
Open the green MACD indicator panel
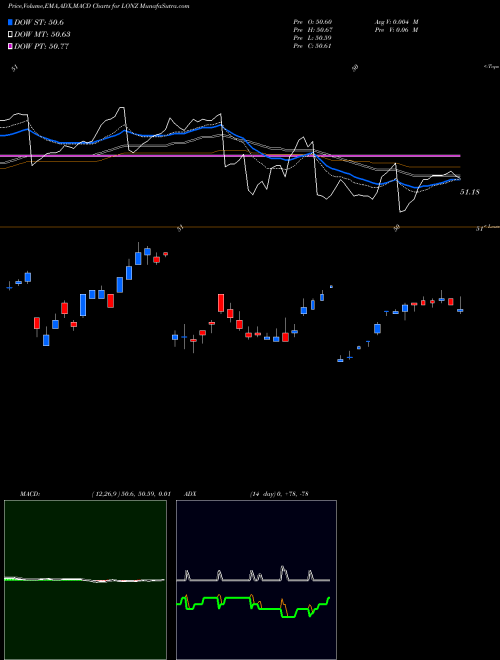(x=85, y=580)
